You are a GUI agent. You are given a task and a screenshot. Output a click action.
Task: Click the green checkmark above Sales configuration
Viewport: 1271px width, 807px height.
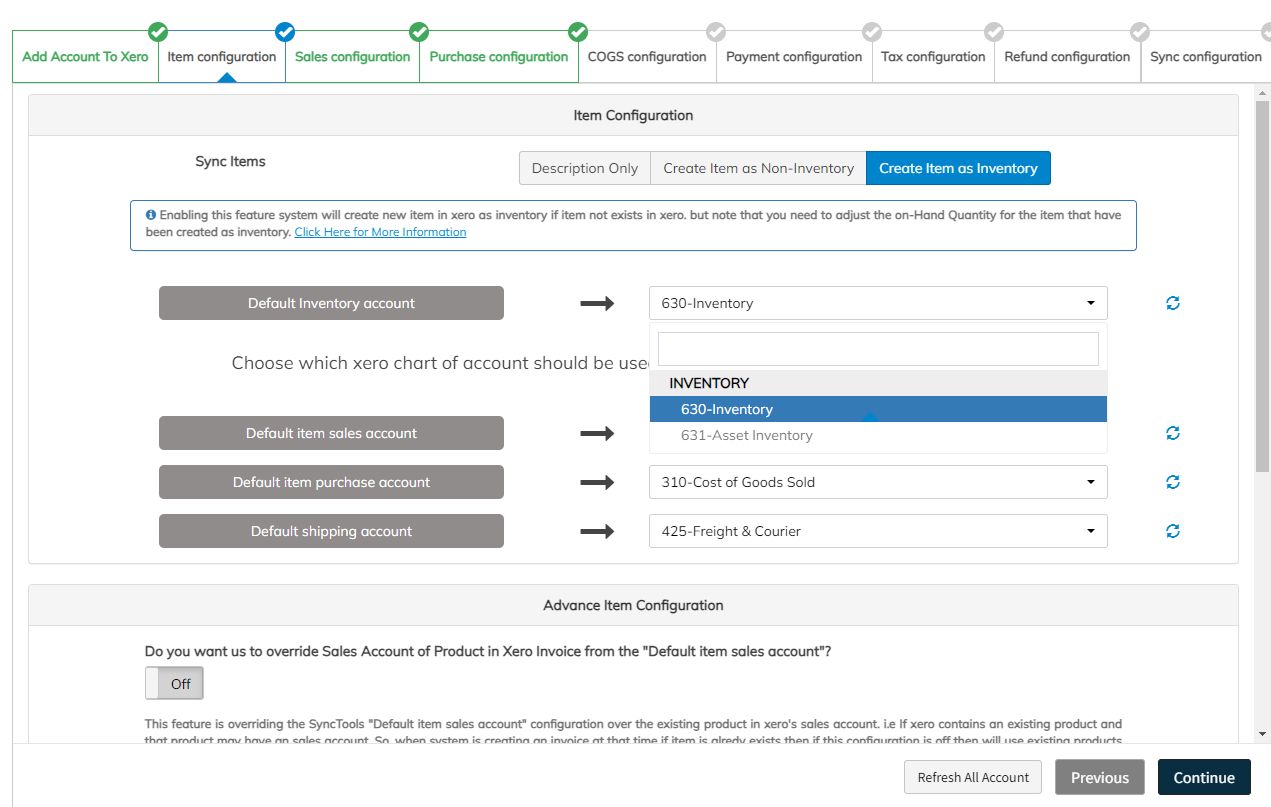419,32
